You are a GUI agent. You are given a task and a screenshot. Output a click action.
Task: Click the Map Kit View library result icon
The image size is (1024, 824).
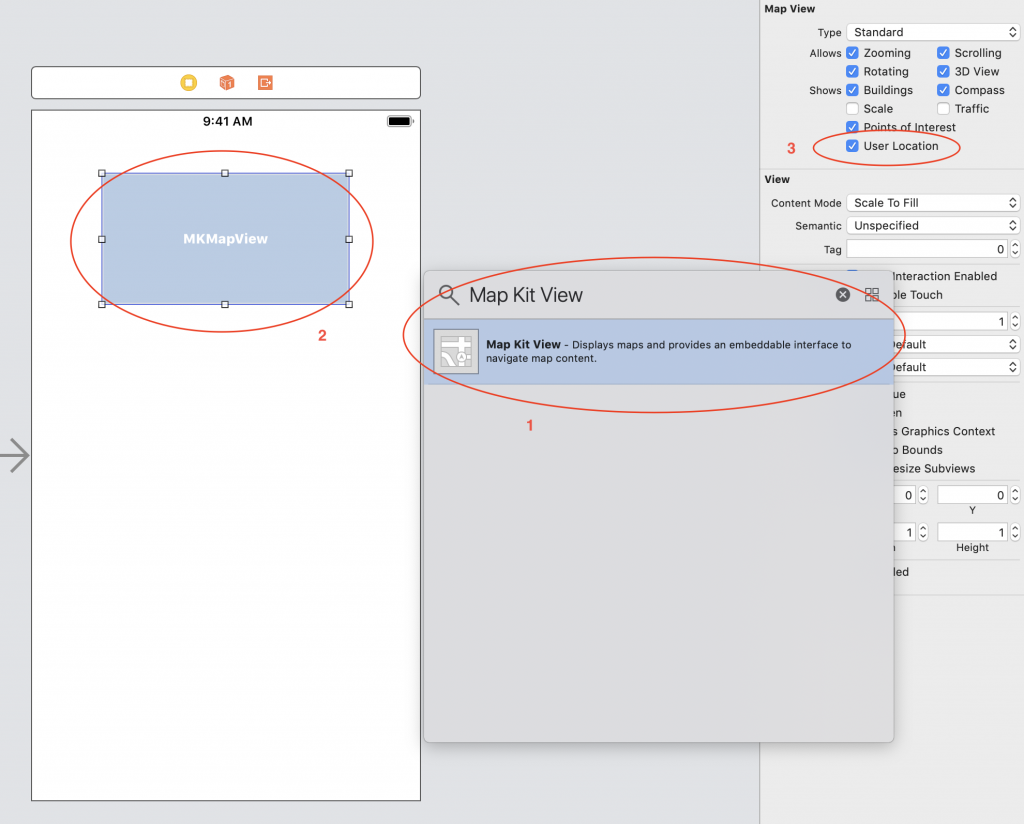pyautogui.click(x=456, y=351)
